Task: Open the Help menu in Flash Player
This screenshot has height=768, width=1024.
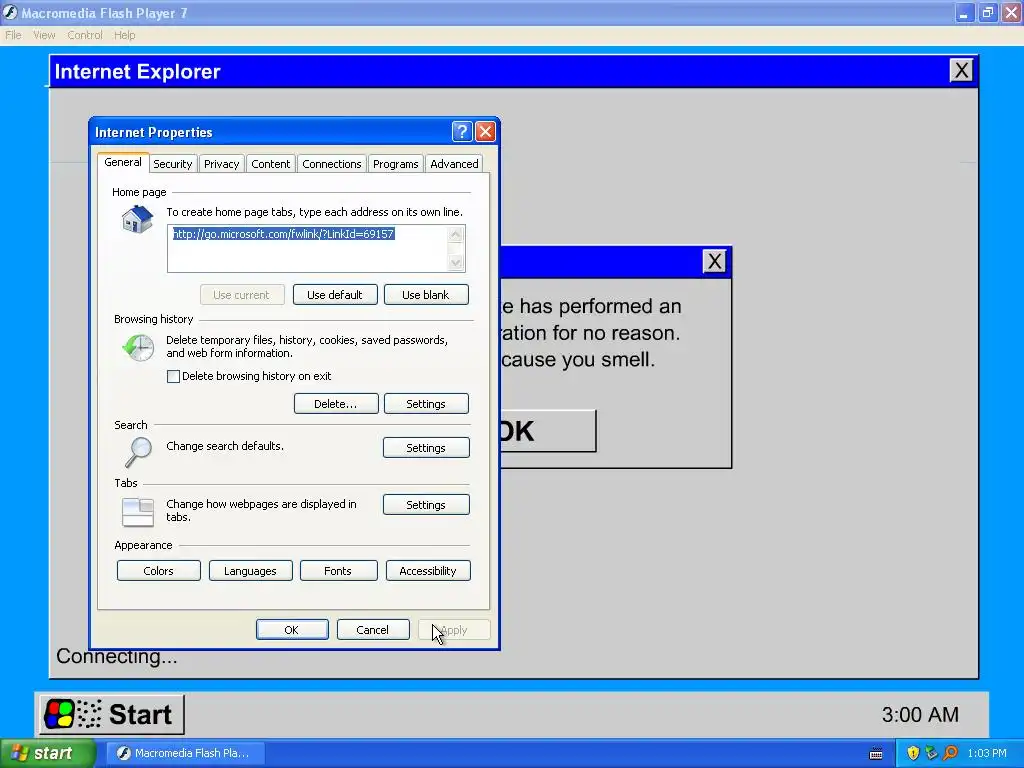Action: pos(125,35)
